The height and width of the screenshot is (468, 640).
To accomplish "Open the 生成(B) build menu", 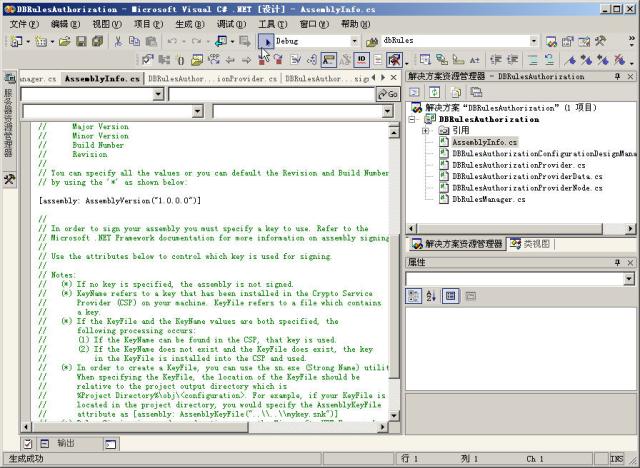I will pyautogui.click(x=190, y=24).
